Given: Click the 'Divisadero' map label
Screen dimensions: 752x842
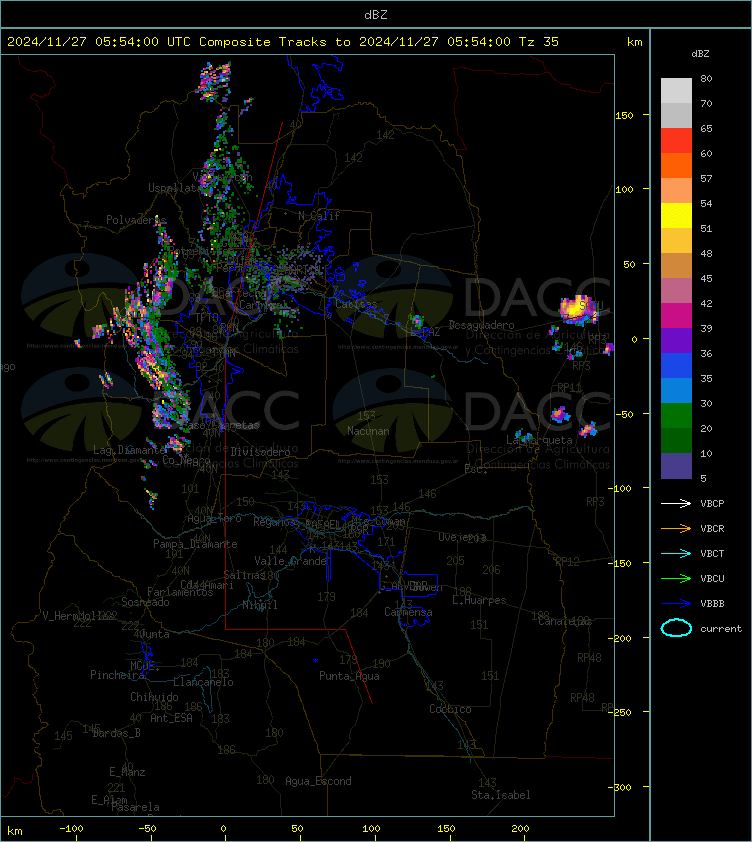Looking at the screenshot, I should coord(261,452).
